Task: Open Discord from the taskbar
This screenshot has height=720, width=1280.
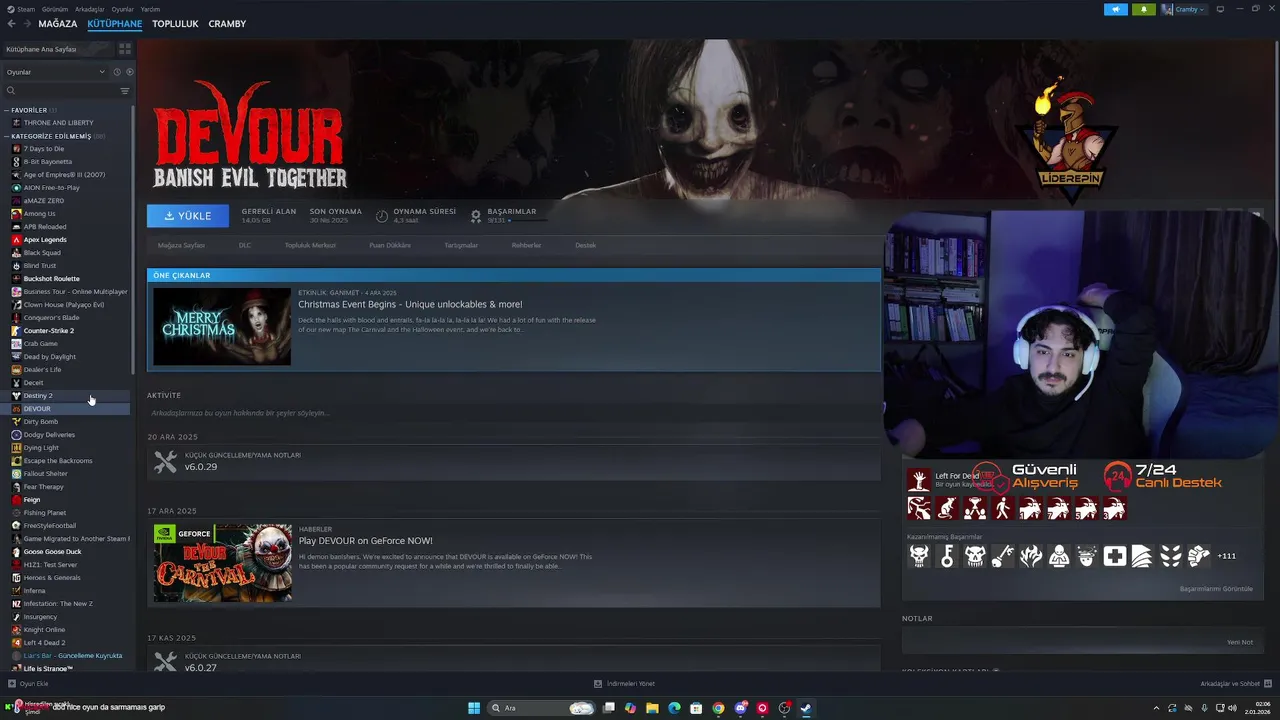Action: 740,708
